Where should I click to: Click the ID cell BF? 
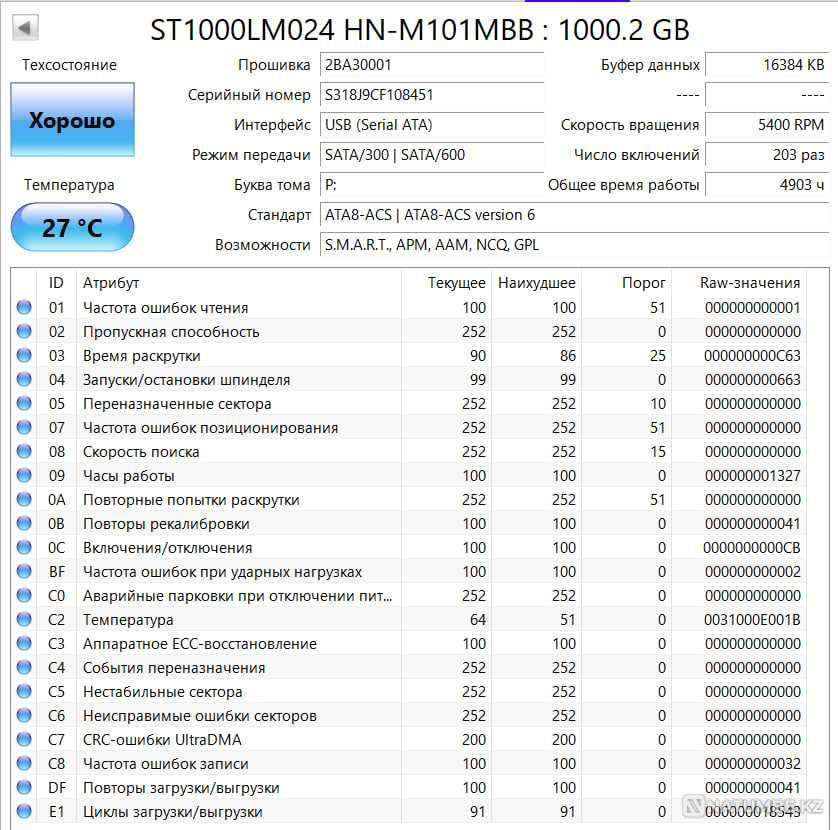[57, 571]
